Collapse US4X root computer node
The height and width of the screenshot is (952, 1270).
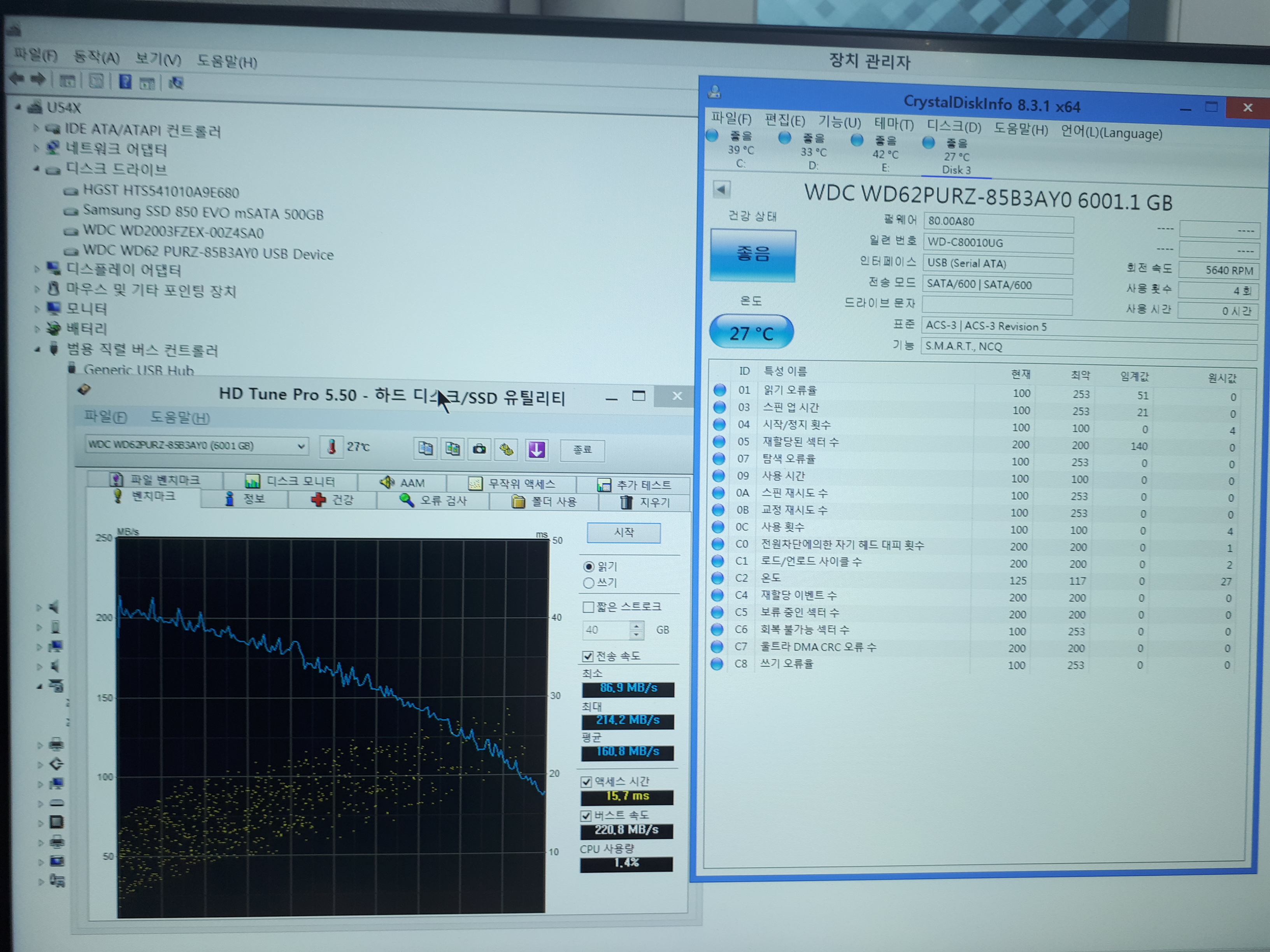[x=18, y=107]
